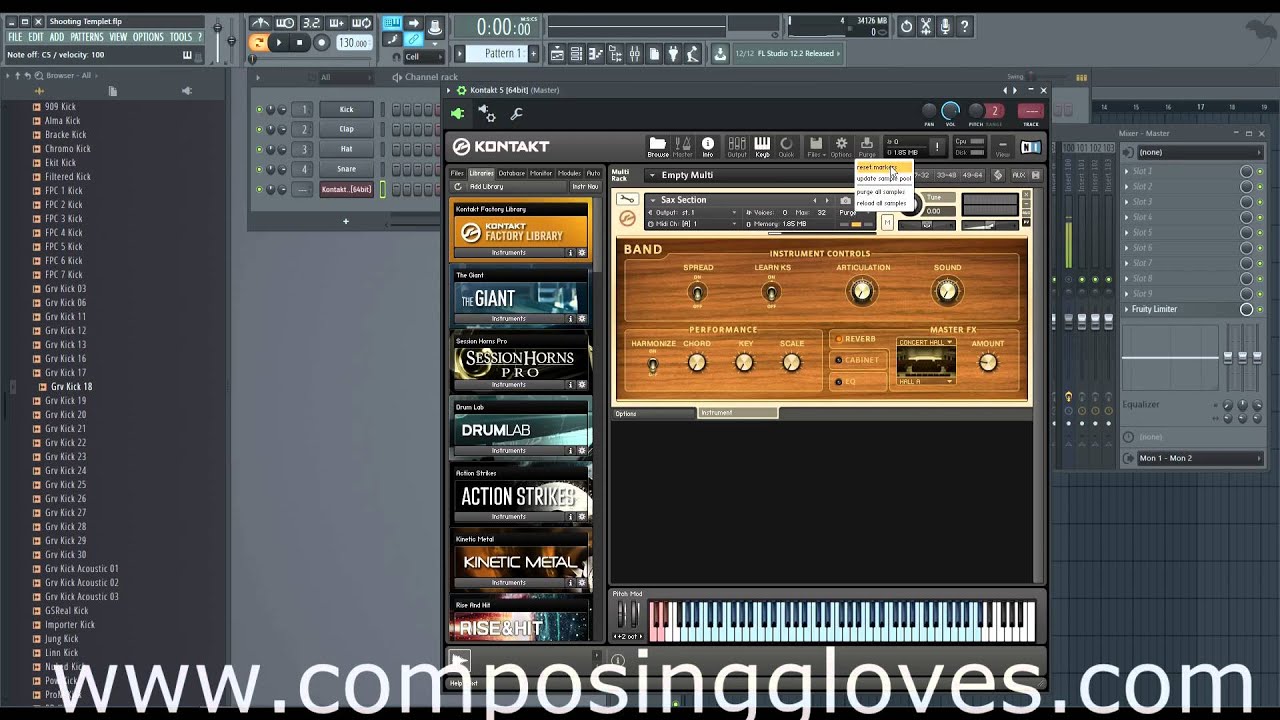The width and height of the screenshot is (1280, 720).
Task: Open the TOOLS menu
Action: [181, 37]
